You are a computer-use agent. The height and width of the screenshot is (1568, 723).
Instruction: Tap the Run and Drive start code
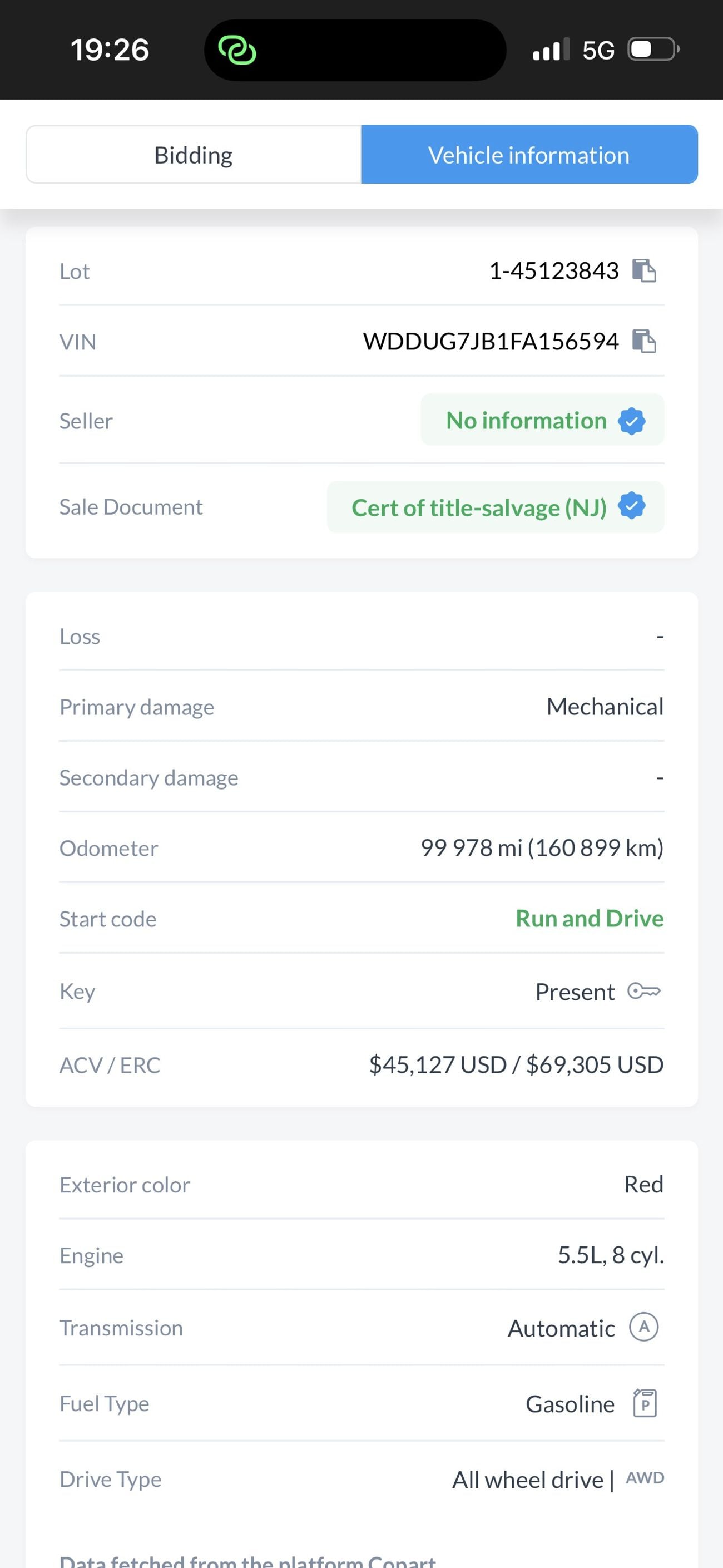pyautogui.click(x=589, y=918)
